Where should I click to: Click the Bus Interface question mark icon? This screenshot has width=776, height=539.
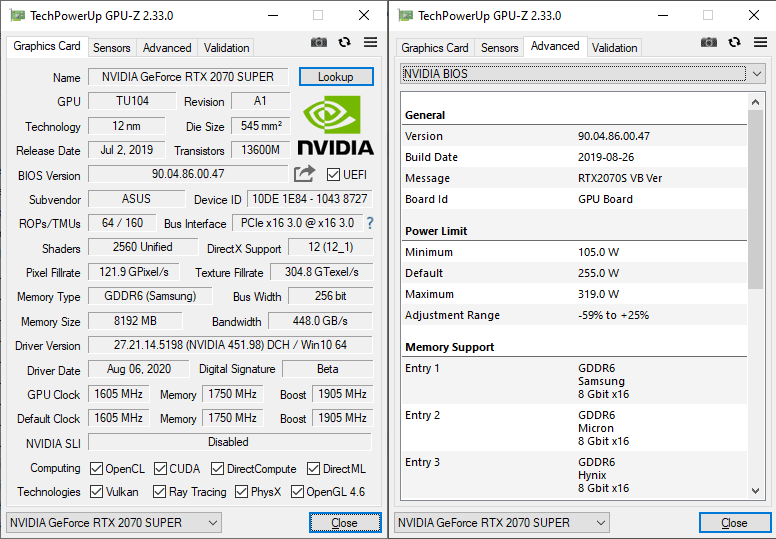coord(370,223)
